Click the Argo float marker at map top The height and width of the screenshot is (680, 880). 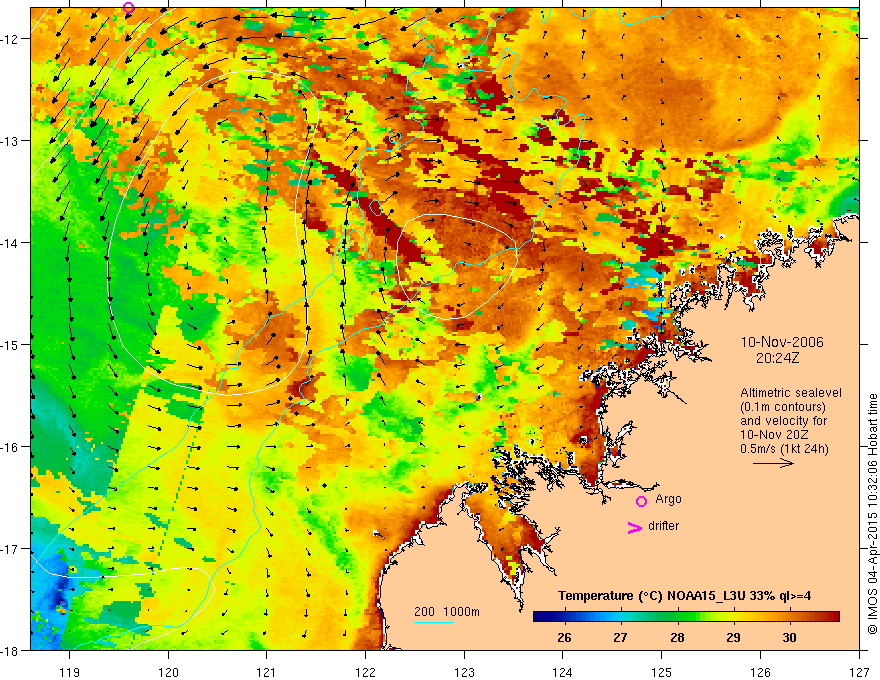tap(129, 7)
